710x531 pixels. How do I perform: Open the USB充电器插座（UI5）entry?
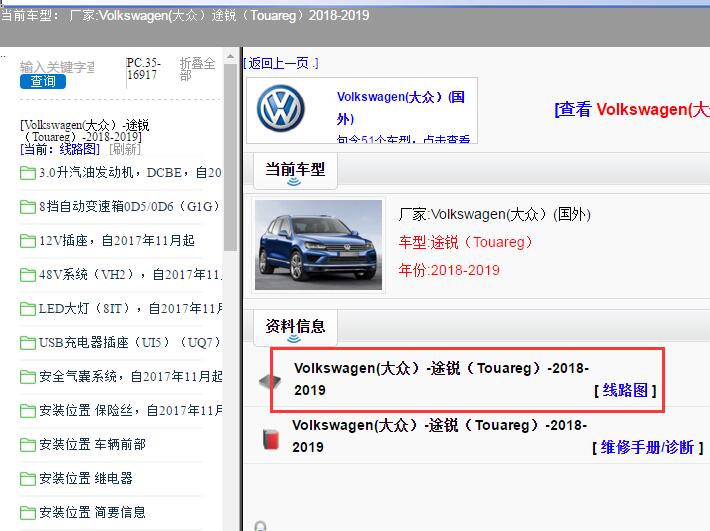tap(130, 342)
